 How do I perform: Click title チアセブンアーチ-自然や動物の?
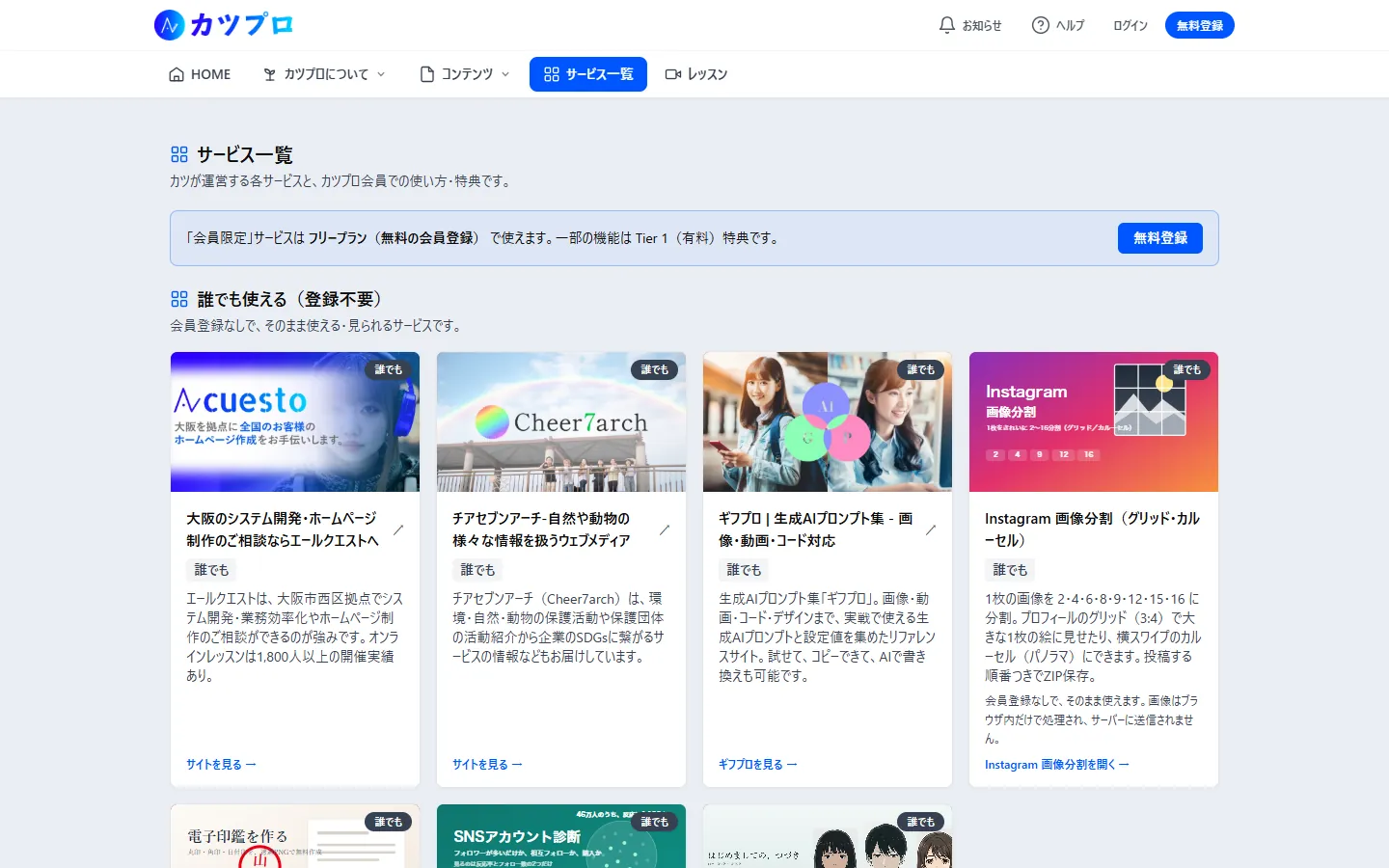tap(542, 529)
